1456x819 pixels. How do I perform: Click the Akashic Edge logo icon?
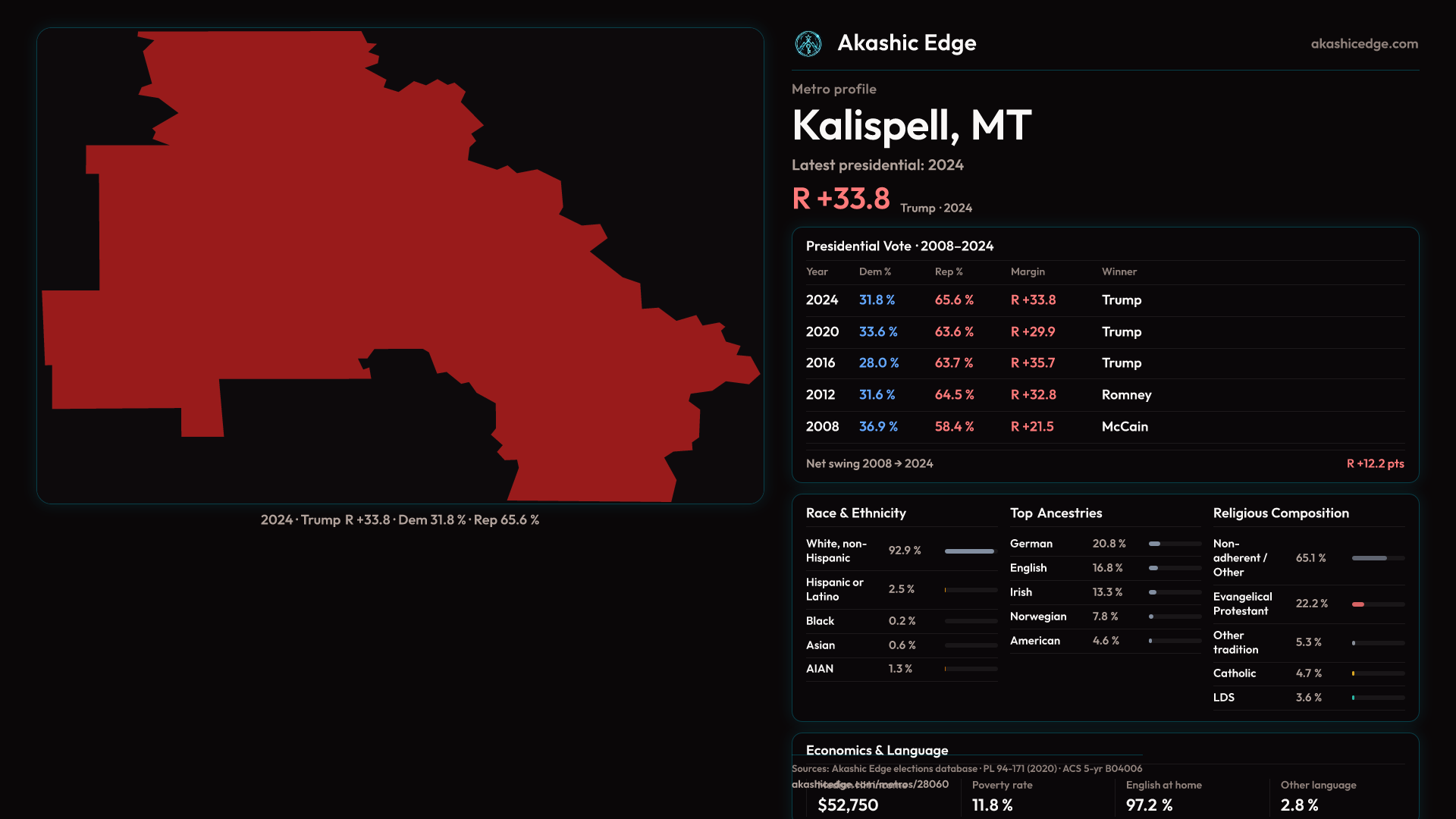808,44
